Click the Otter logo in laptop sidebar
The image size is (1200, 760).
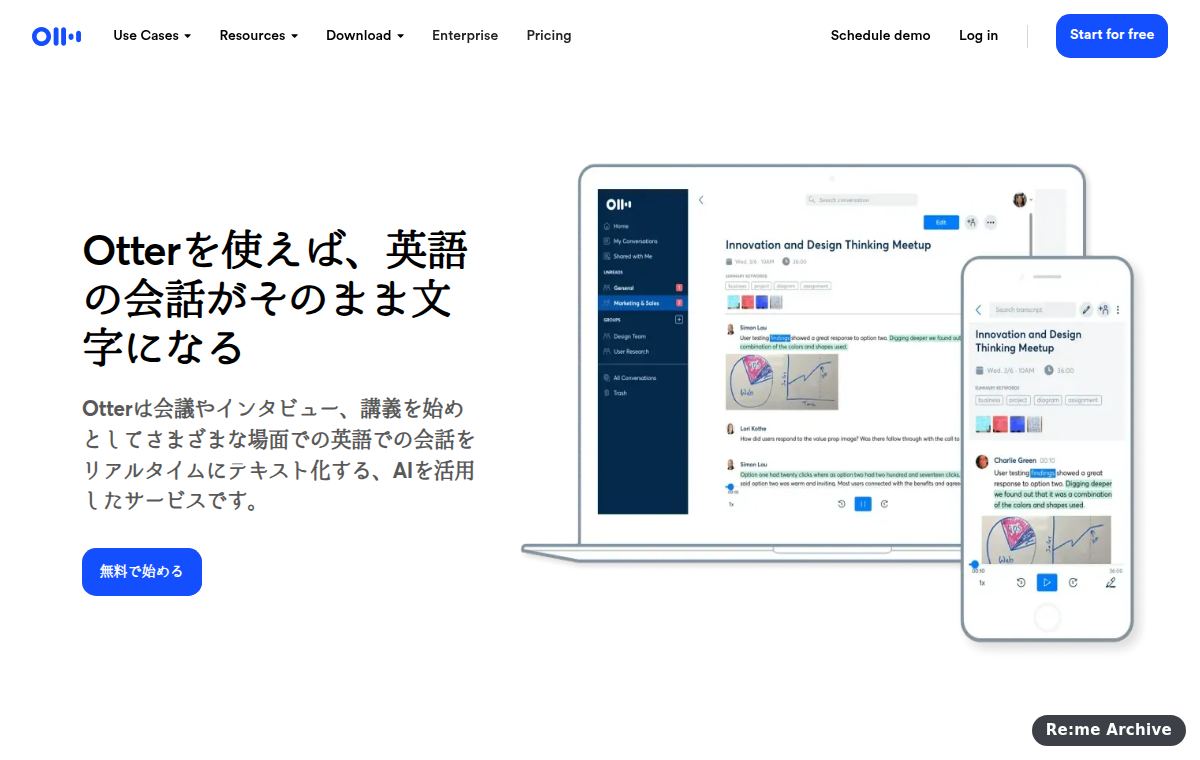(619, 204)
